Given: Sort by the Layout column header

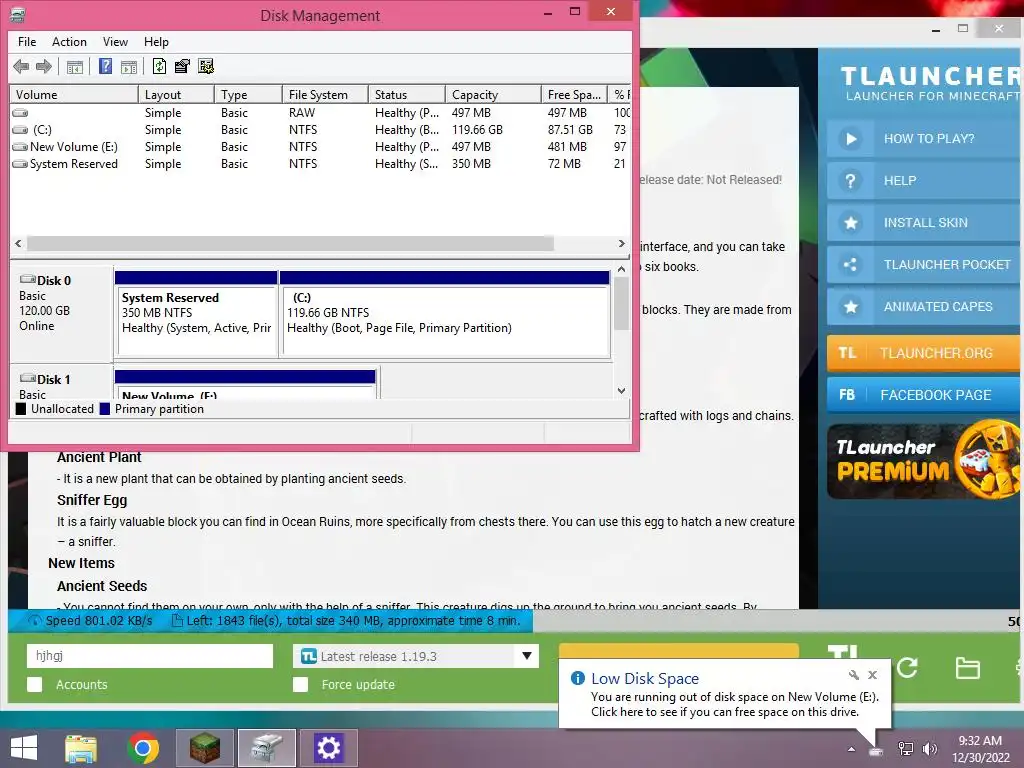Looking at the screenshot, I should tap(176, 95).
